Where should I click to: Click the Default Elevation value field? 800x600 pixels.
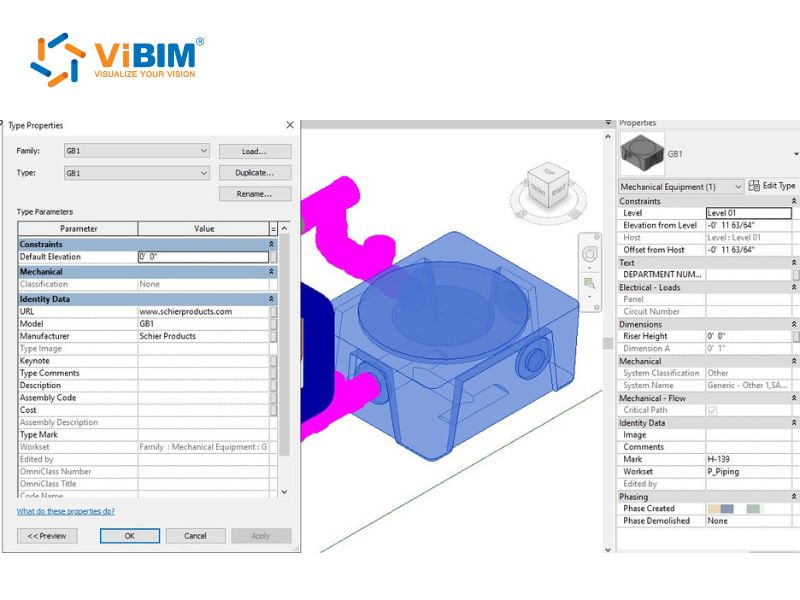(200, 256)
